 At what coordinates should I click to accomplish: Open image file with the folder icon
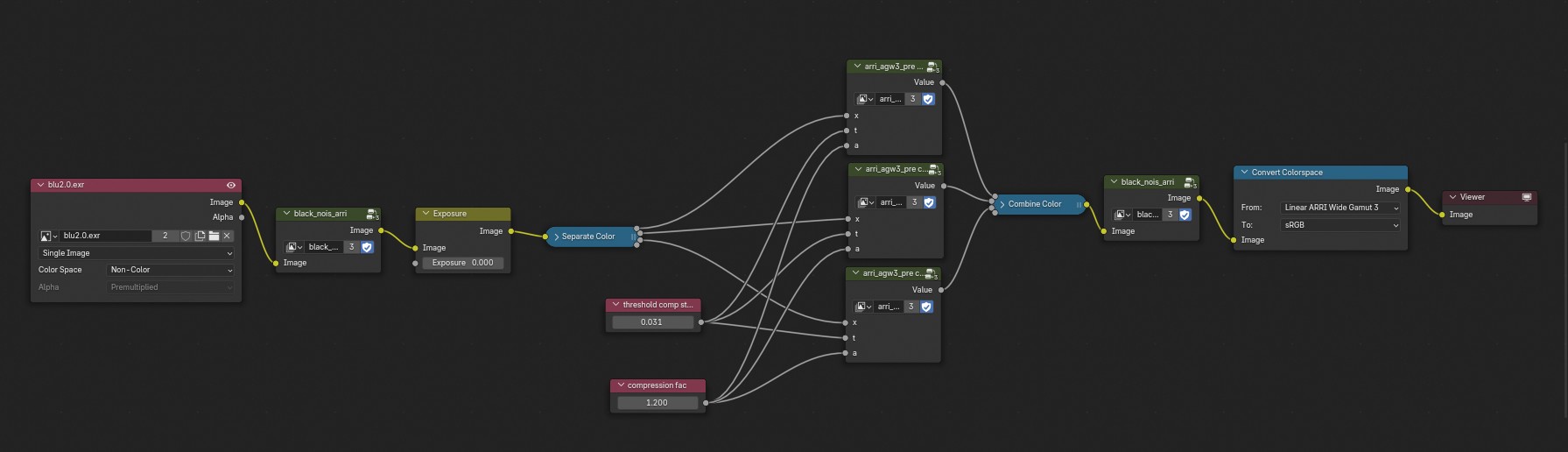coord(214,236)
